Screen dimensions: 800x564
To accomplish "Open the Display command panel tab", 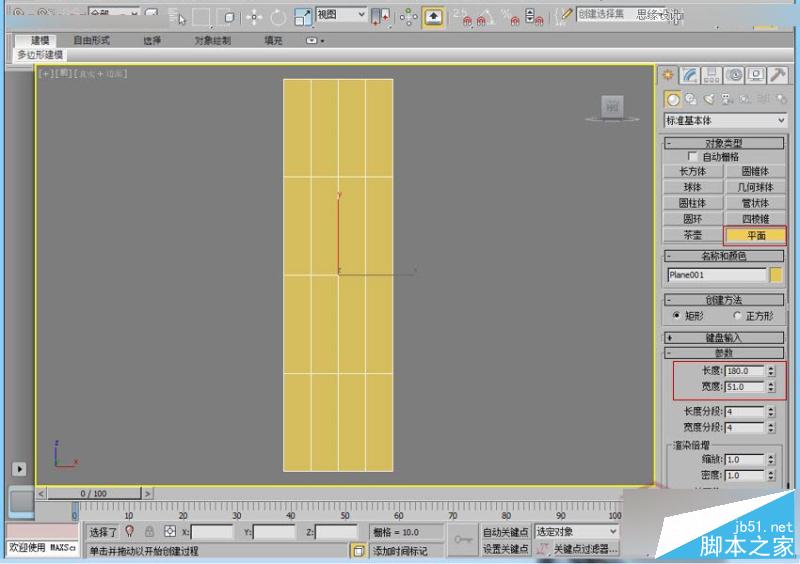I will pyautogui.click(x=756, y=76).
